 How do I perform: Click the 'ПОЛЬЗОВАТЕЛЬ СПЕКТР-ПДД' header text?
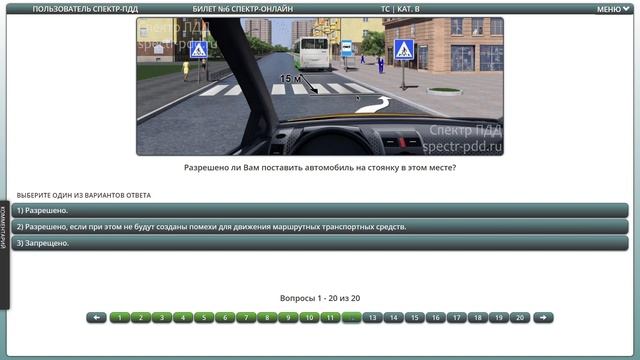point(85,9)
